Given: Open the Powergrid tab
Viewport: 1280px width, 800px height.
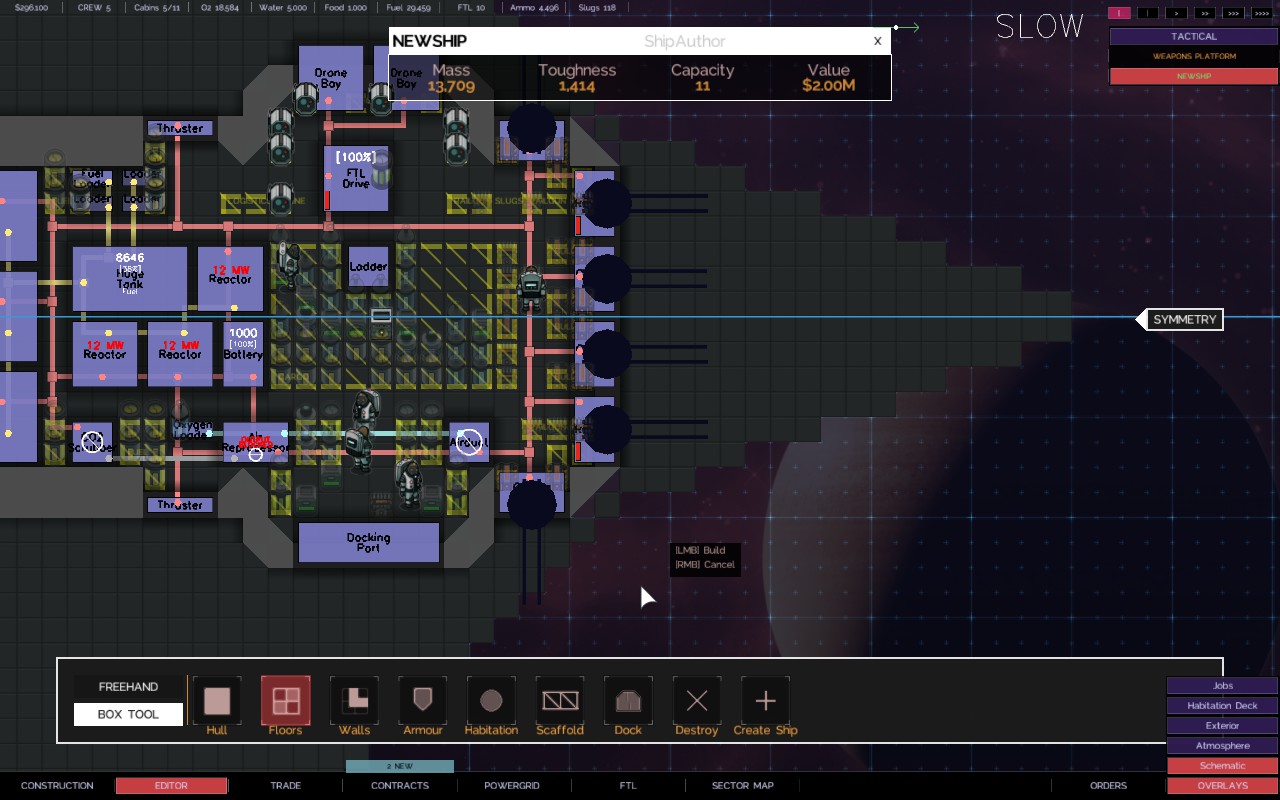Looking at the screenshot, I should 512,786.
